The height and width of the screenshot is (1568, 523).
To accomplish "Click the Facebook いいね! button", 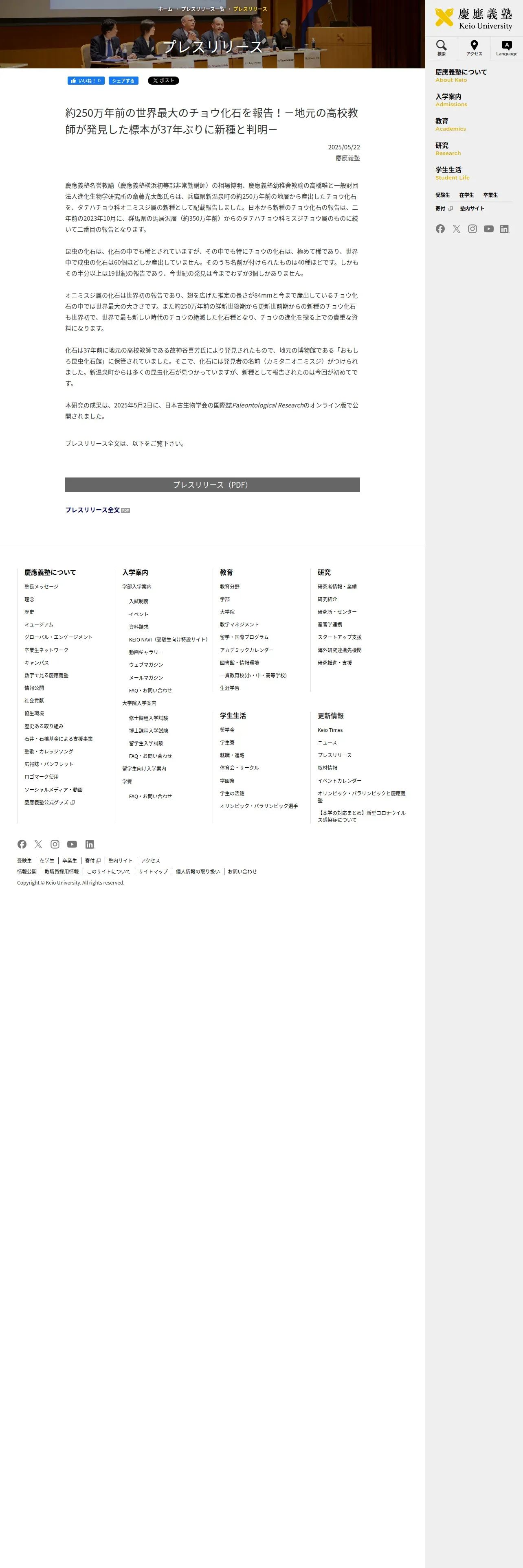I will (x=86, y=80).
